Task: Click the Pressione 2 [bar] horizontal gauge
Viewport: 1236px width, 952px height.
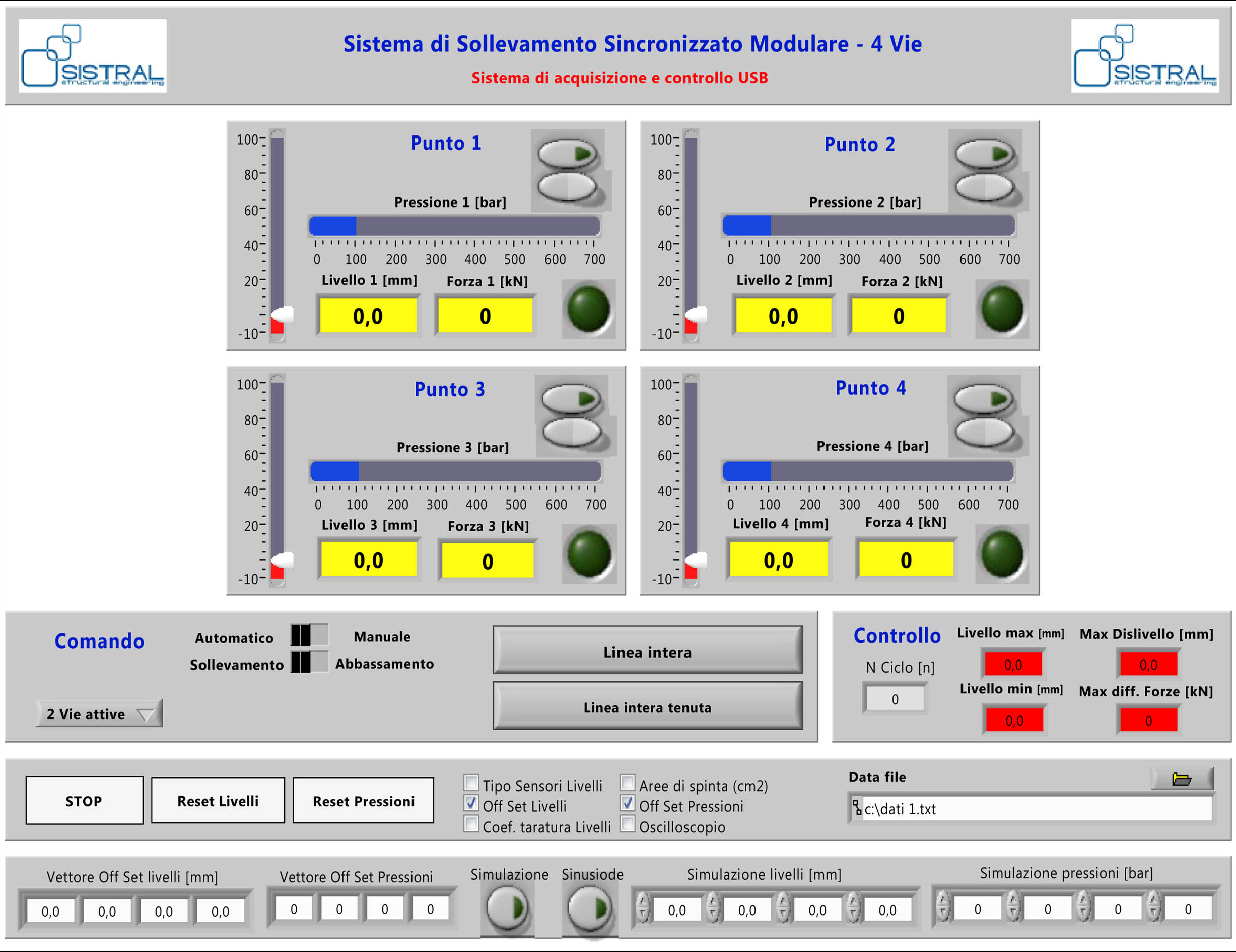Action: pos(869,225)
